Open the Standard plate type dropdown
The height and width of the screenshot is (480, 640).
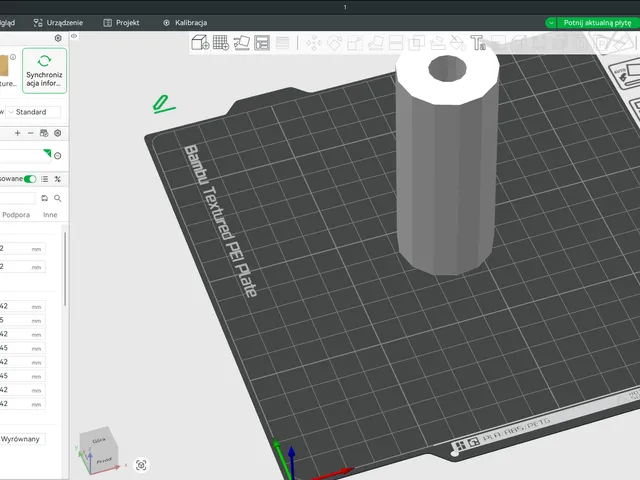[x=35, y=112]
